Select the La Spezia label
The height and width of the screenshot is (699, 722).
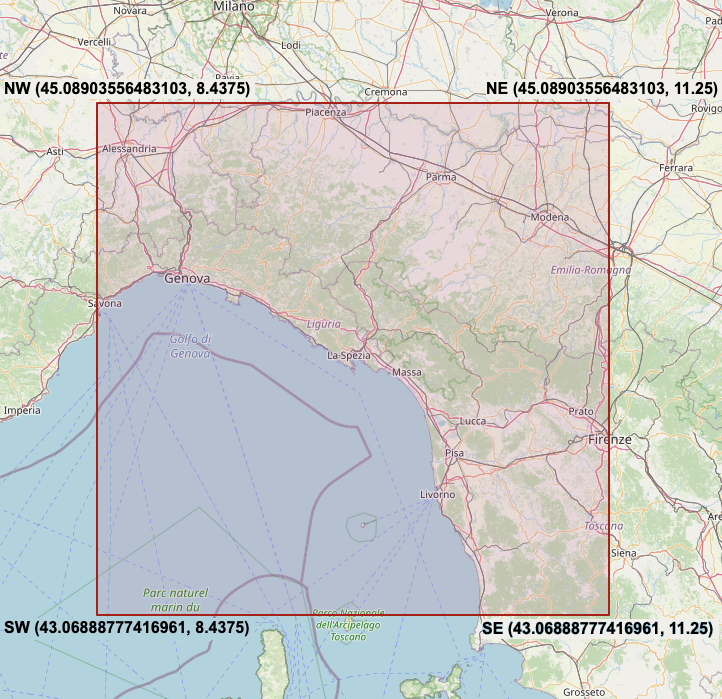(x=349, y=355)
